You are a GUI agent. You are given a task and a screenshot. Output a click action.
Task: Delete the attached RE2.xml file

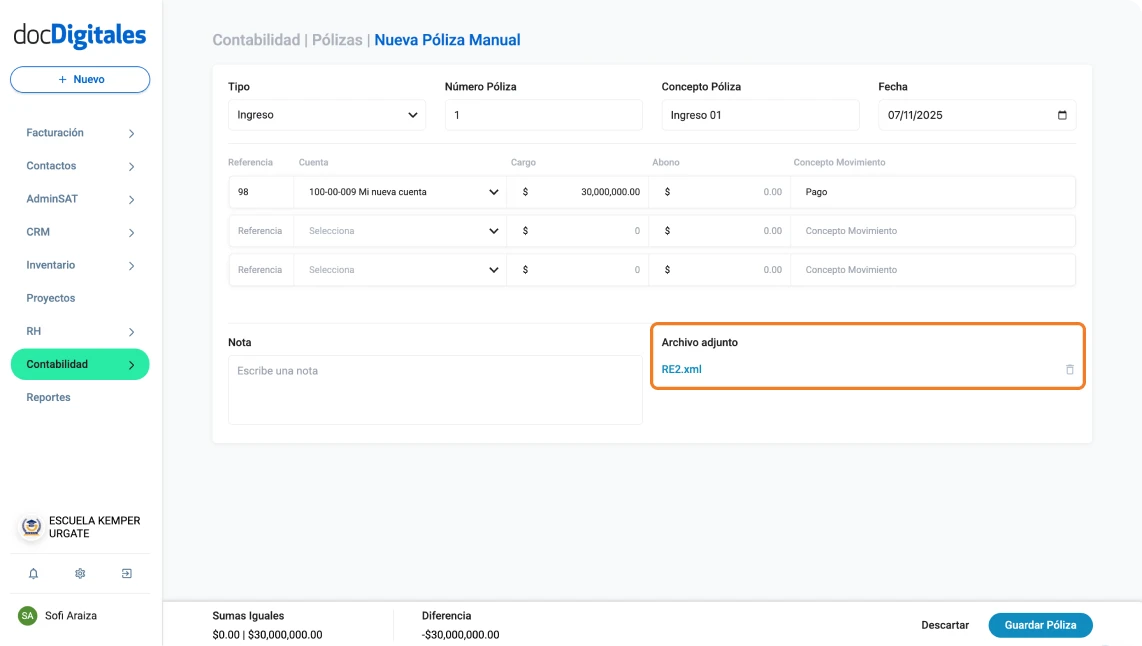pyautogui.click(x=1069, y=369)
